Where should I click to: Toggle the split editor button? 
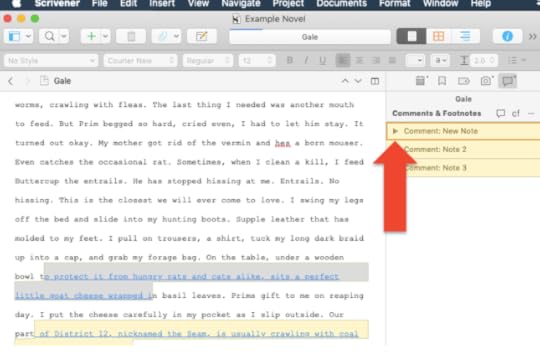pos(375,81)
